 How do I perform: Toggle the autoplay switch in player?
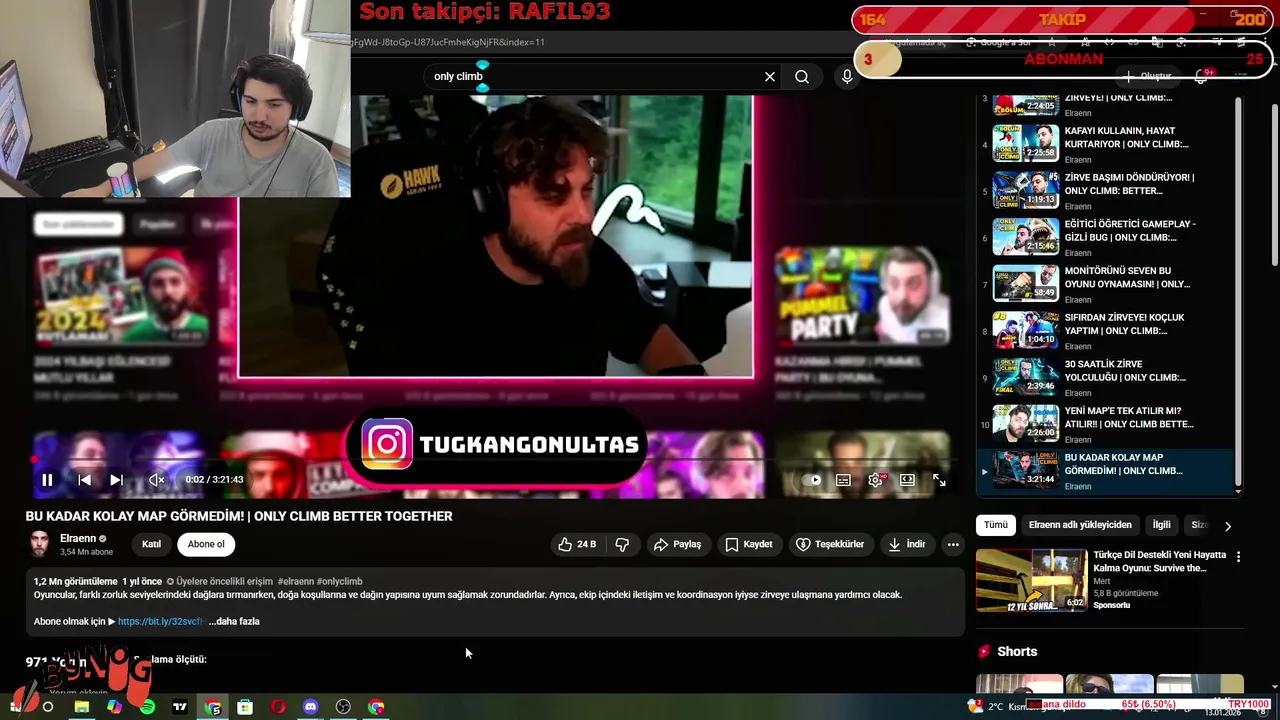pyautogui.click(x=811, y=480)
